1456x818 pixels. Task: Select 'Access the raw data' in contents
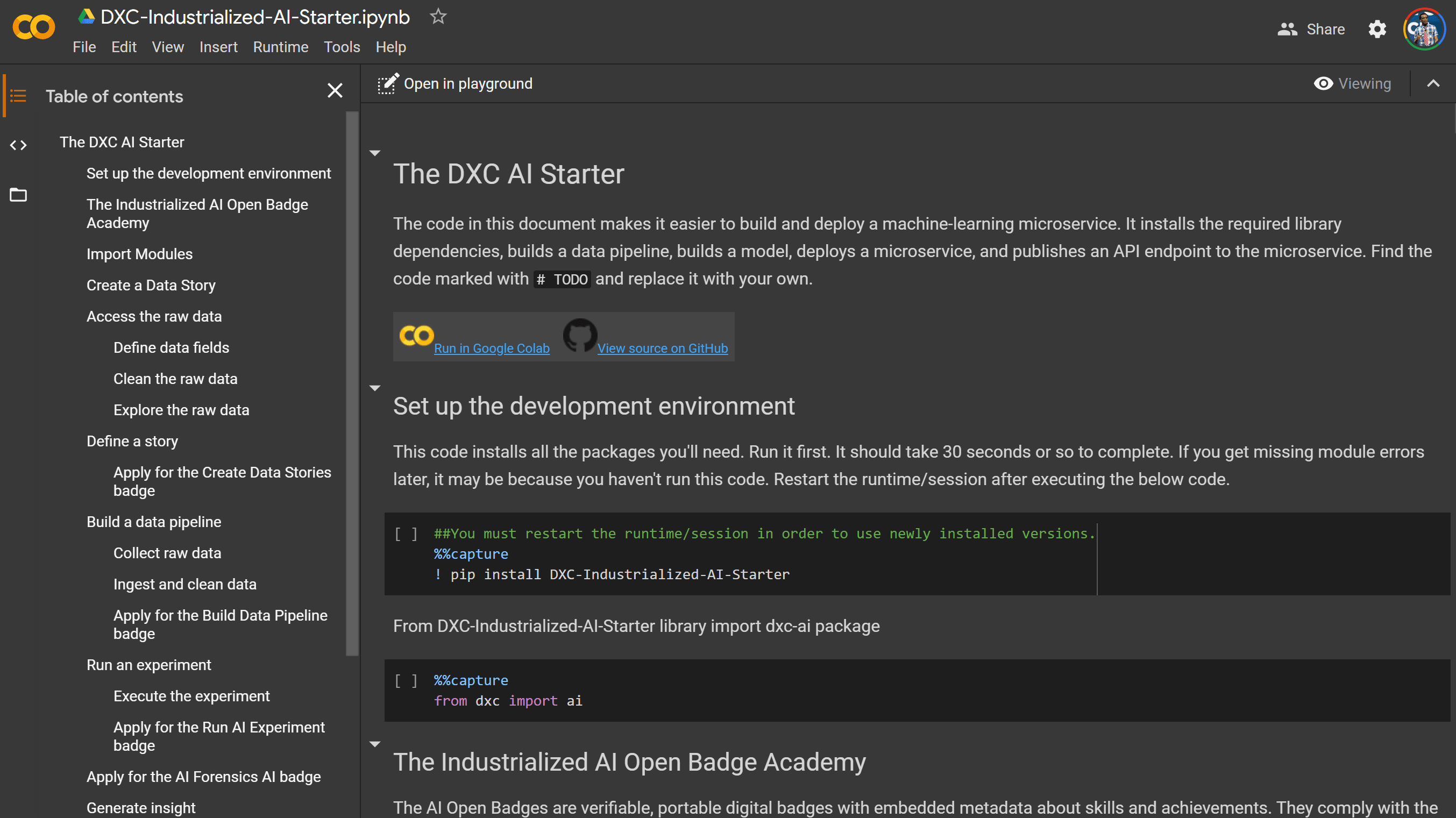154,316
